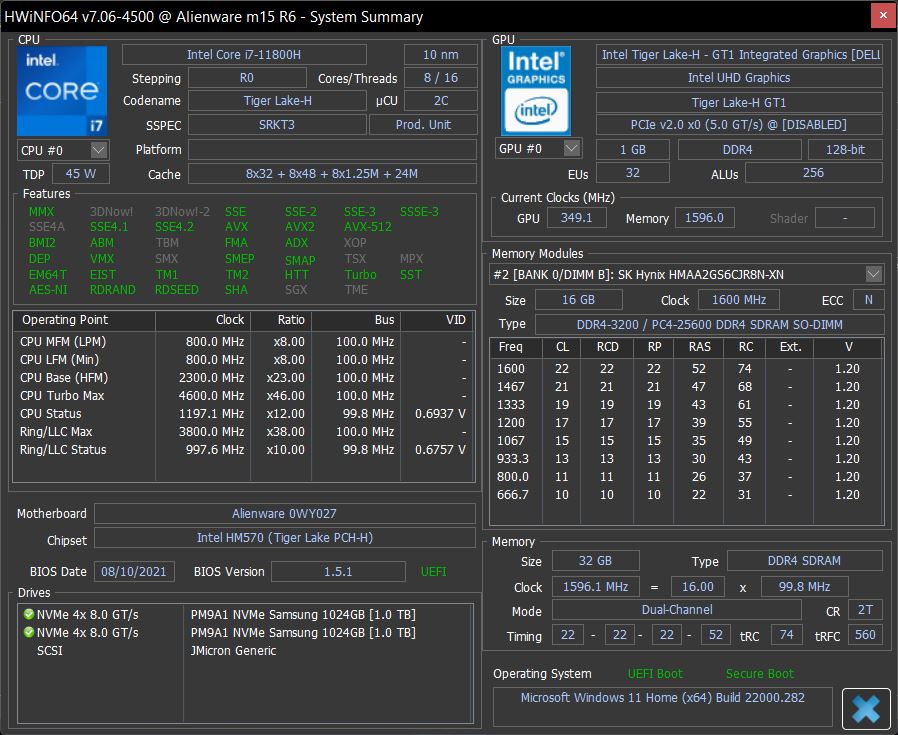
Task: Click the Freq column header in memory timings
Action: 511,347
